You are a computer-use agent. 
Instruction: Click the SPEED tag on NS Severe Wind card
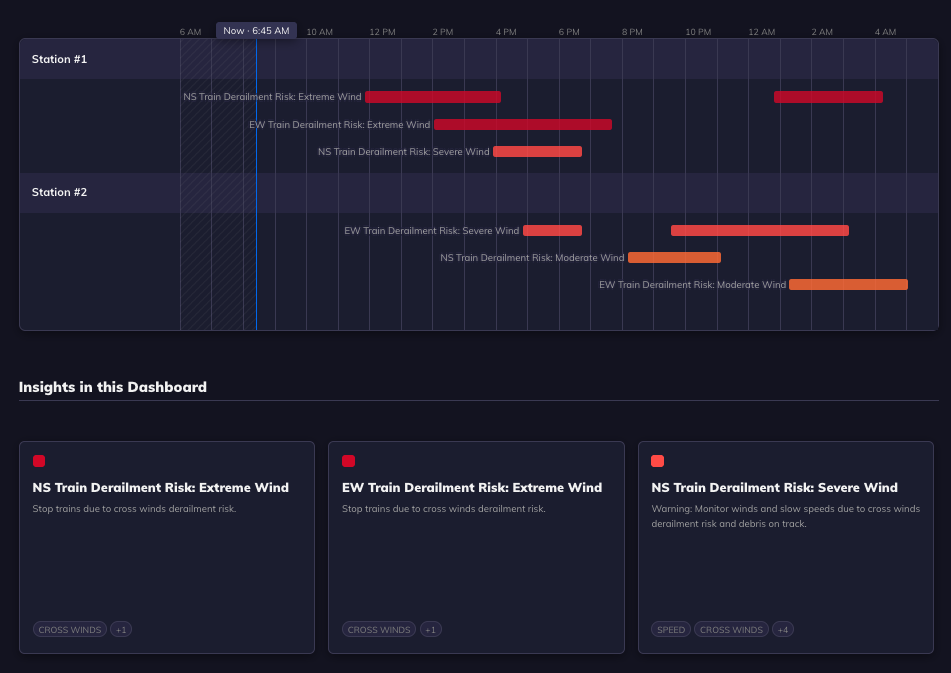tap(671, 629)
